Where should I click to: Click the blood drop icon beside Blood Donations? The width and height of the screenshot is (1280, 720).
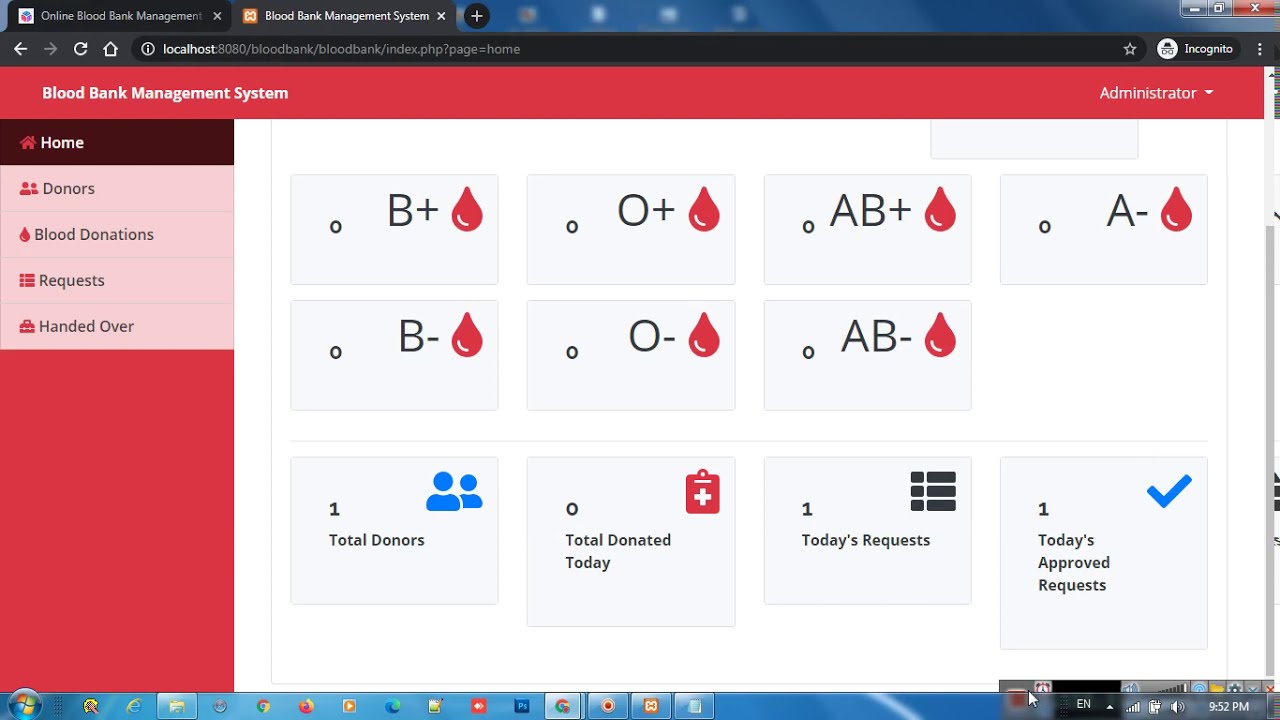point(25,234)
